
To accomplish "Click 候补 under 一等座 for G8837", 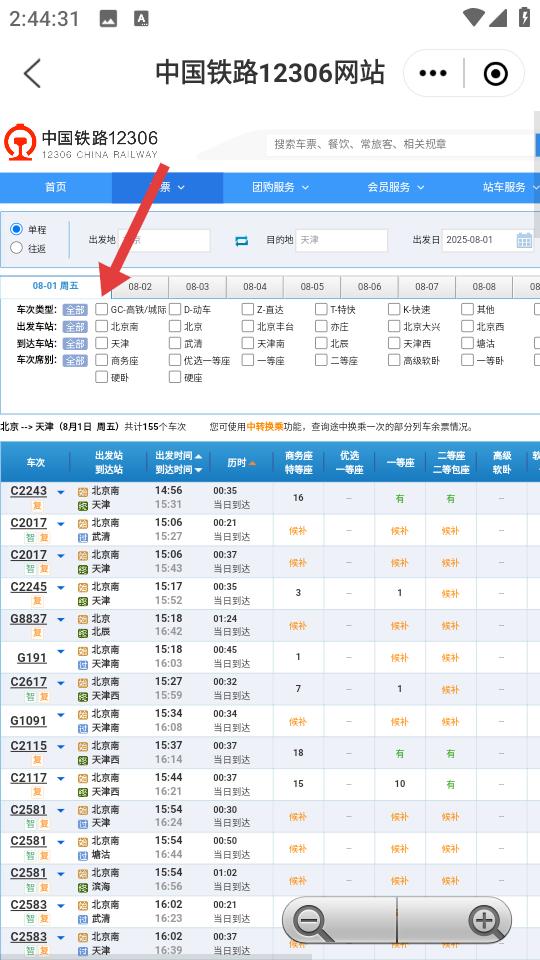I will pyautogui.click(x=400, y=626).
